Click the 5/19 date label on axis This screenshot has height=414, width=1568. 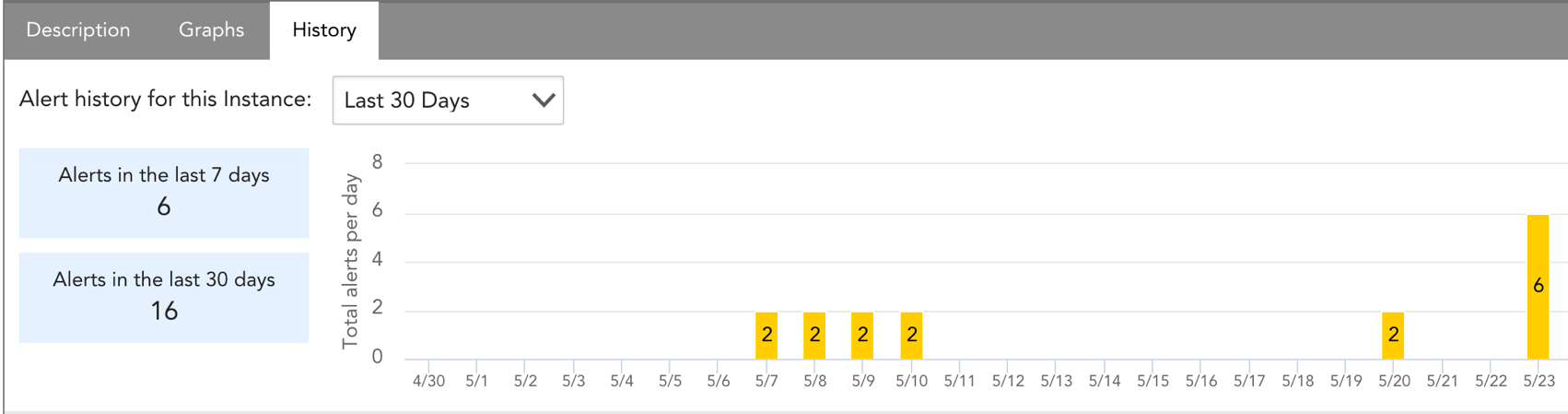(1345, 381)
